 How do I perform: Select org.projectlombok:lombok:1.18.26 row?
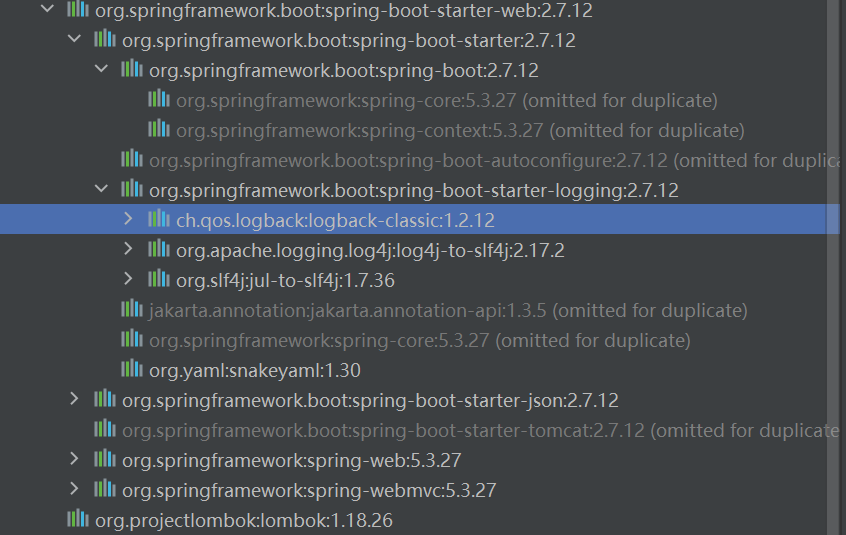pos(420,520)
